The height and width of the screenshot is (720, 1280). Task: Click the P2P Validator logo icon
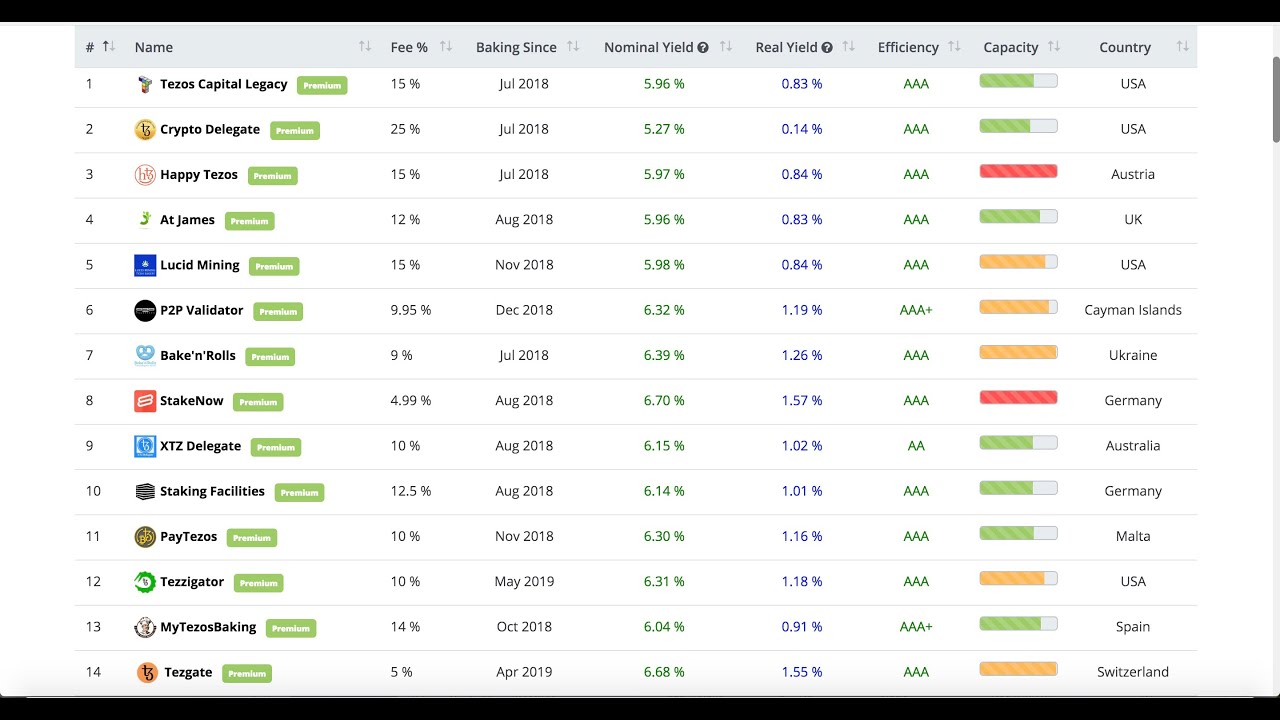145,310
